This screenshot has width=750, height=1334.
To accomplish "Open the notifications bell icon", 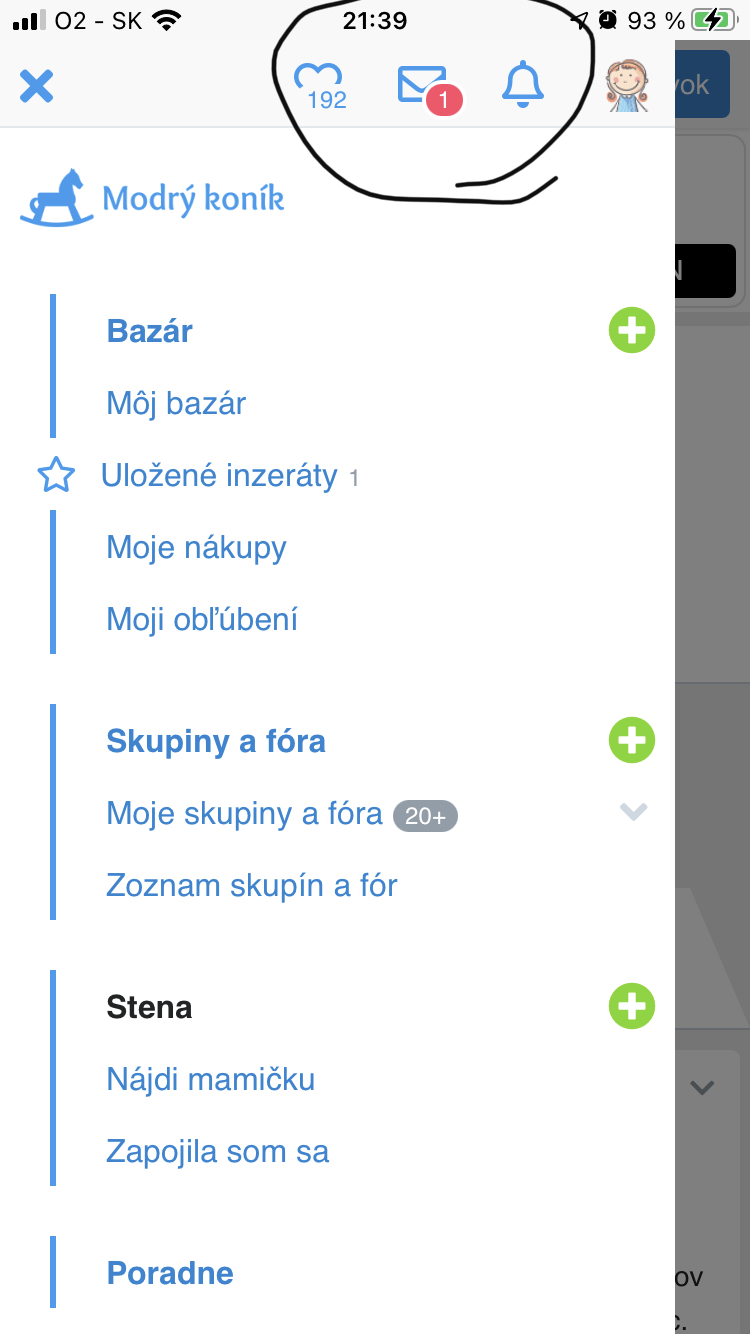I will pyautogui.click(x=522, y=85).
